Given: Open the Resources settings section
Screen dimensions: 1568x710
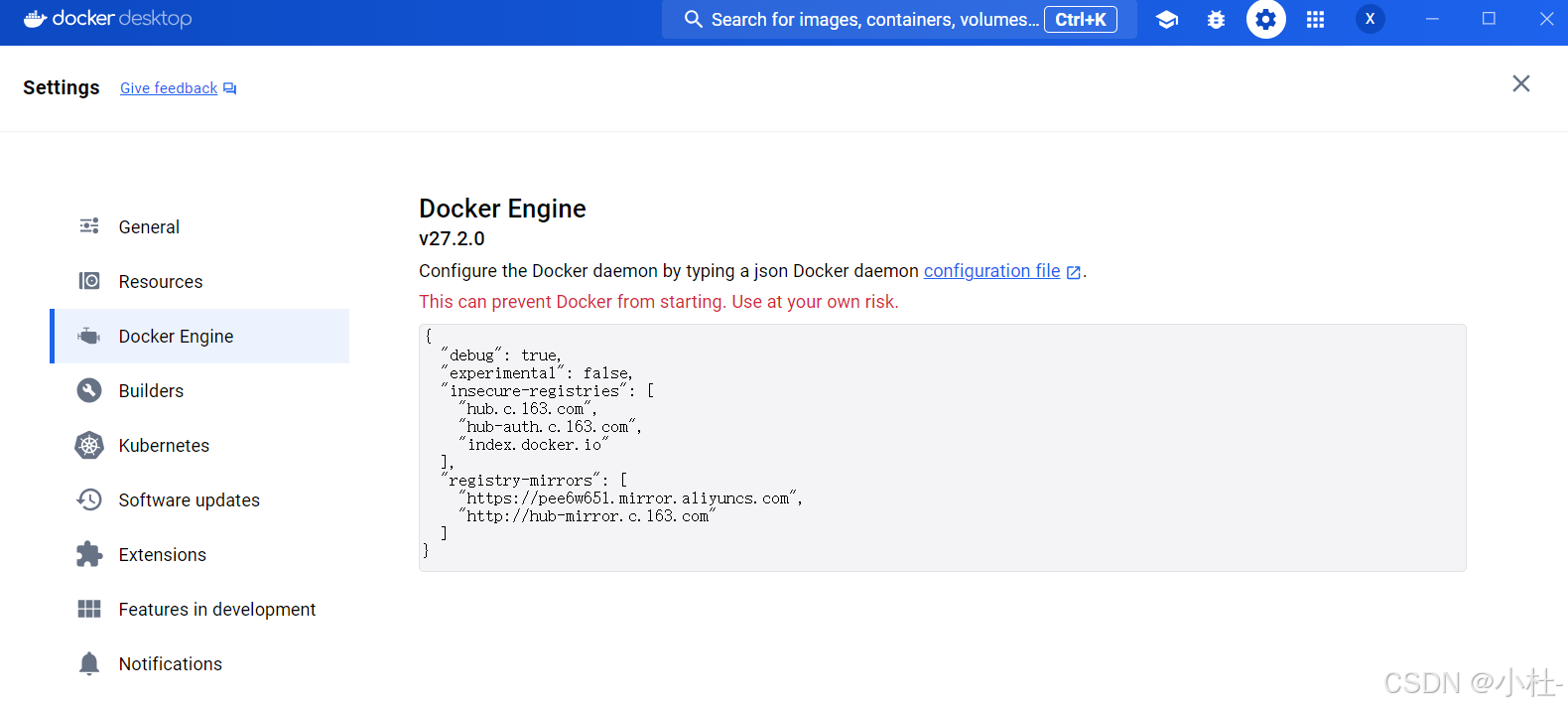Looking at the screenshot, I should 199,281.
